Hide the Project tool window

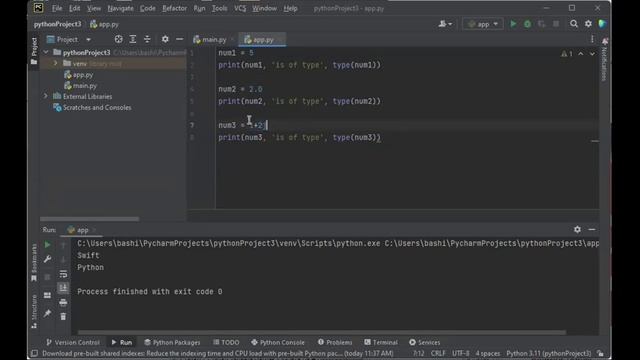click(179, 39)
